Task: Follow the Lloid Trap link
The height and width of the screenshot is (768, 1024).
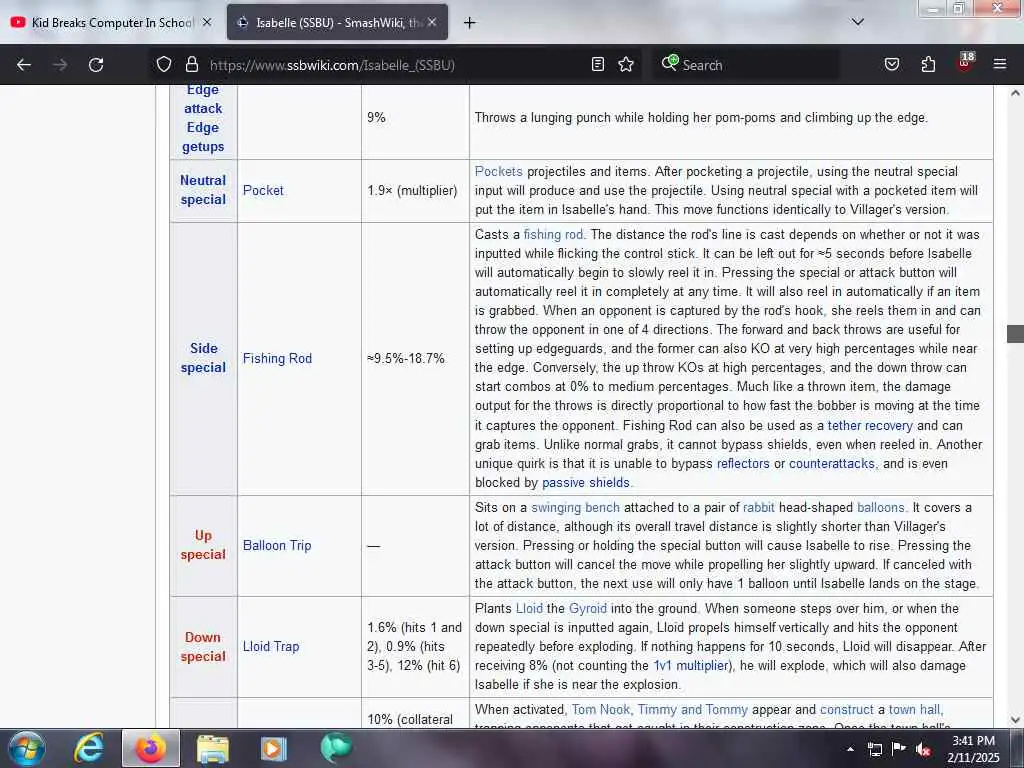Action: [x=271, y=646]
